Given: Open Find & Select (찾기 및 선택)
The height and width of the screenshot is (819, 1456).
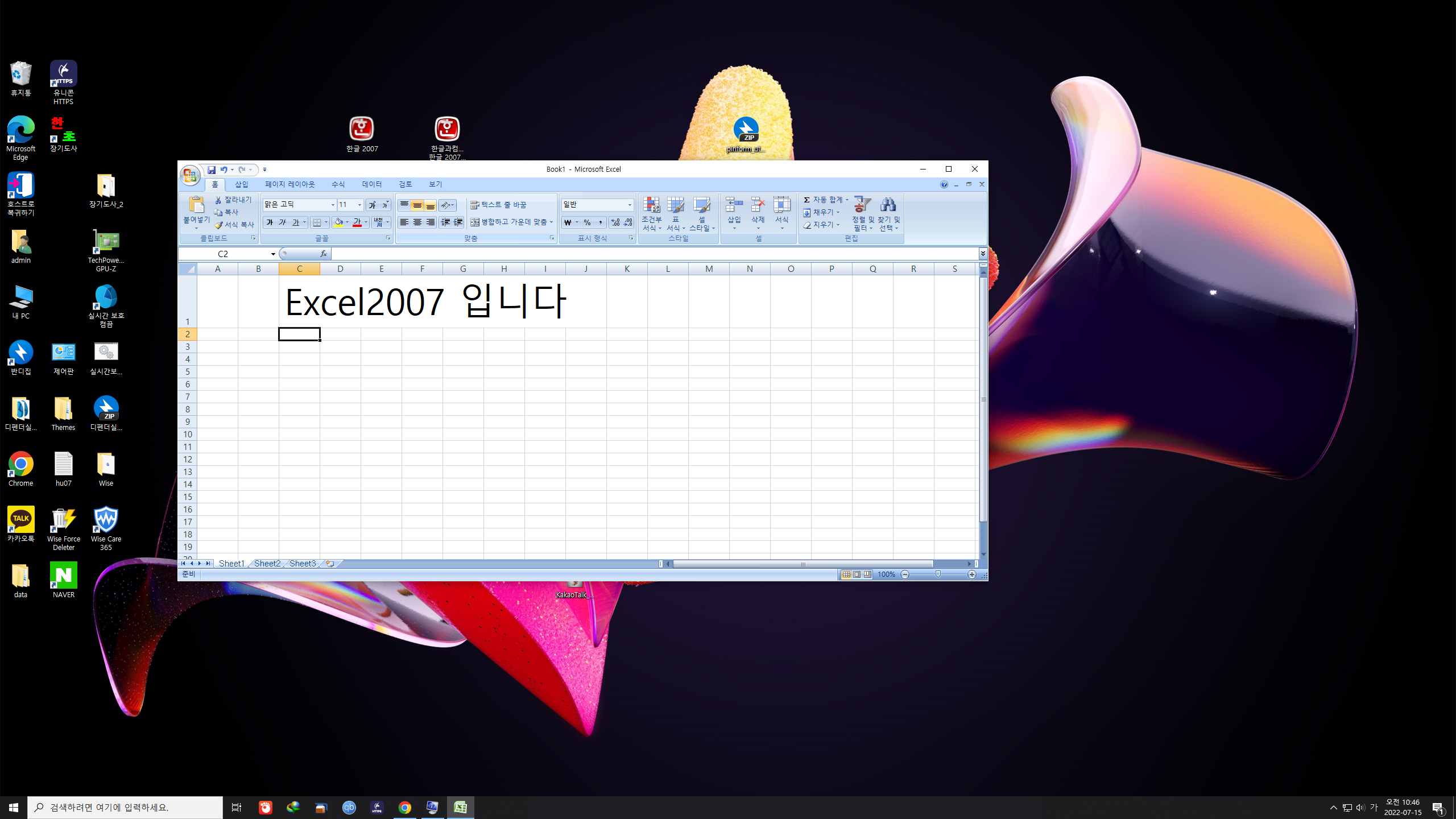Looking at the screenshot, I should click(x=888, y=214).
